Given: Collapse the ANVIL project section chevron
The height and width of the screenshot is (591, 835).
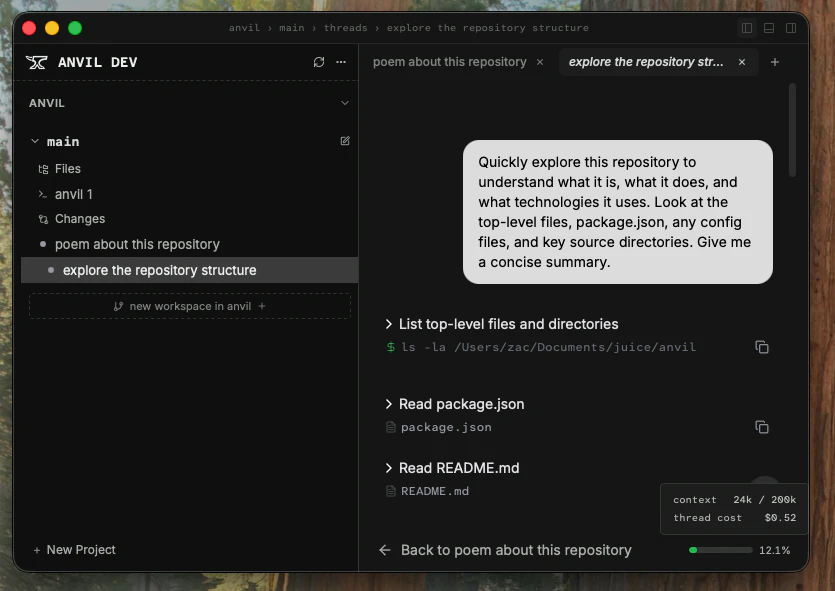Looking at the screenshot, I should coord(345,103).
